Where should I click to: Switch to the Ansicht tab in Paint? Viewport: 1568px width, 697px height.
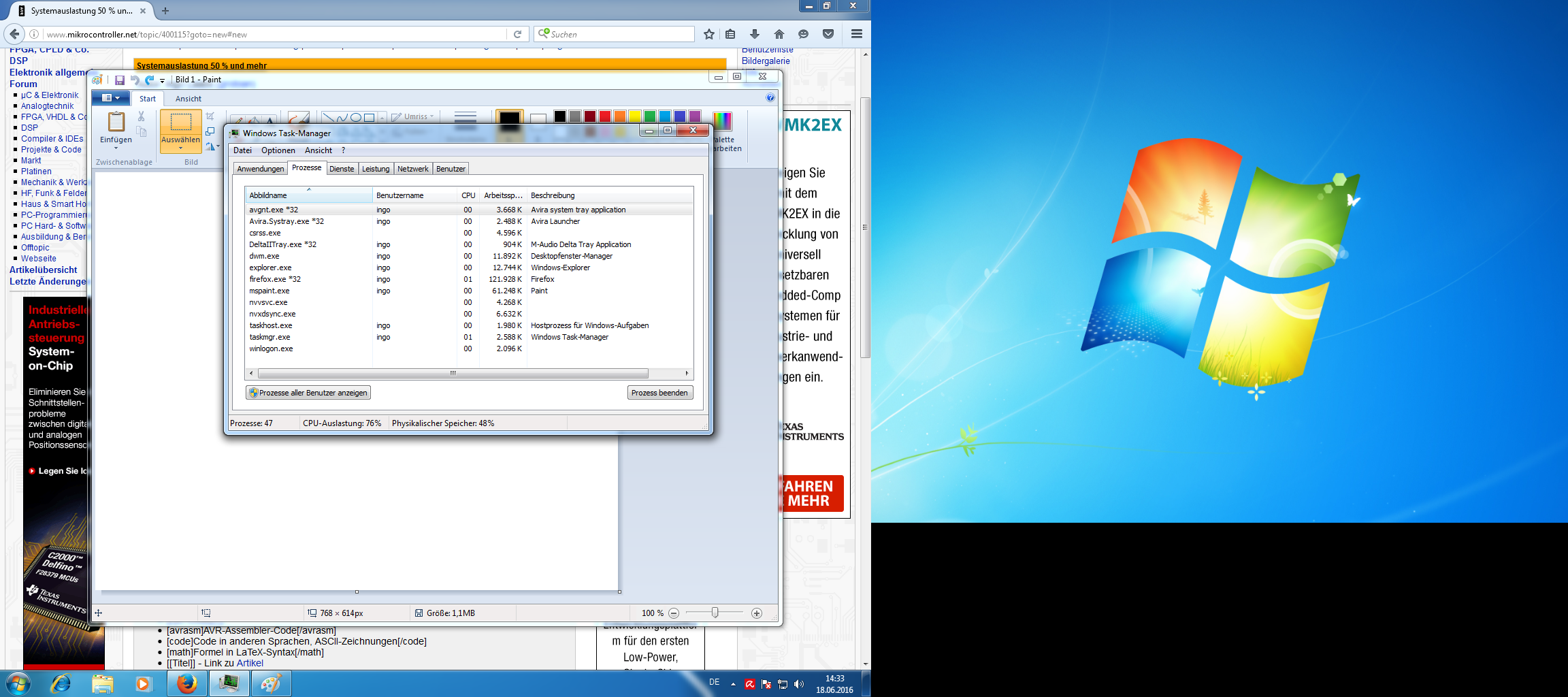pos(189,99)
